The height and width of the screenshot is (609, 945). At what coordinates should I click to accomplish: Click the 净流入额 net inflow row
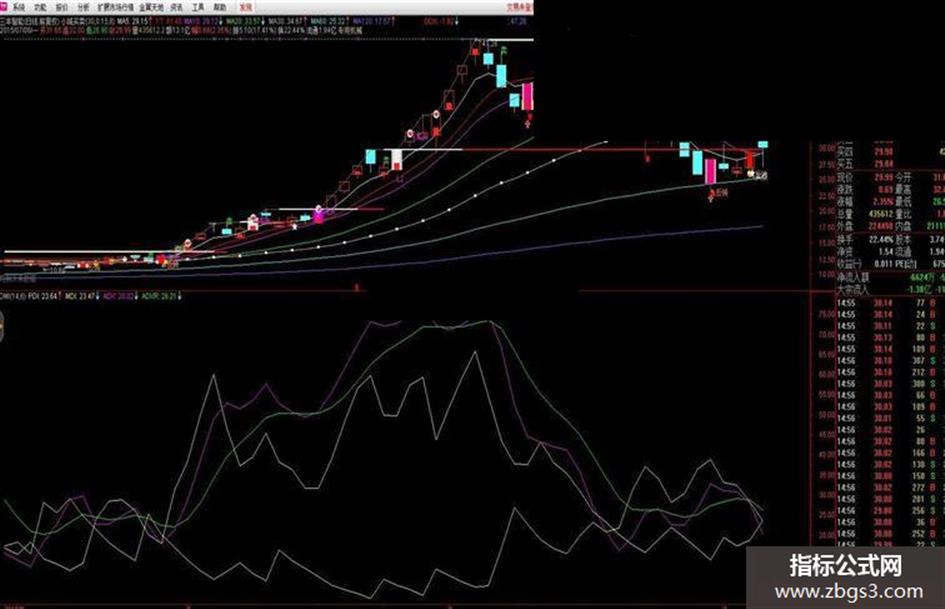tap(890, 278)
